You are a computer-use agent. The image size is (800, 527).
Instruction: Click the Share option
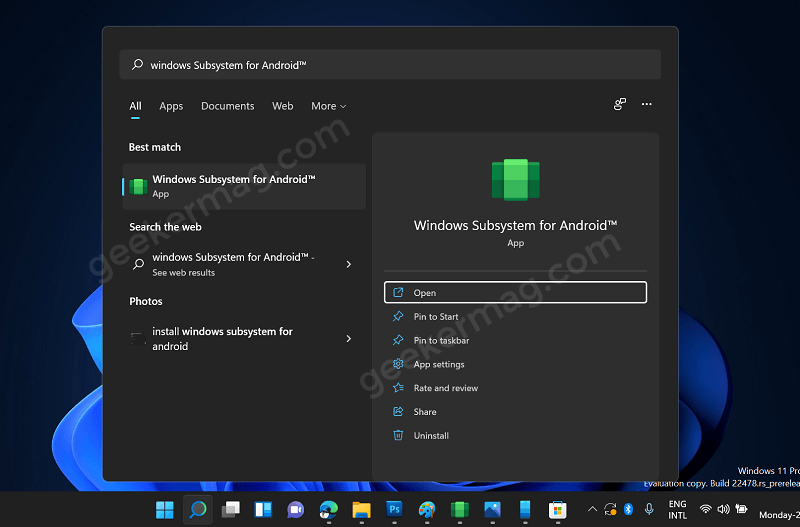(x=515, y=412)
